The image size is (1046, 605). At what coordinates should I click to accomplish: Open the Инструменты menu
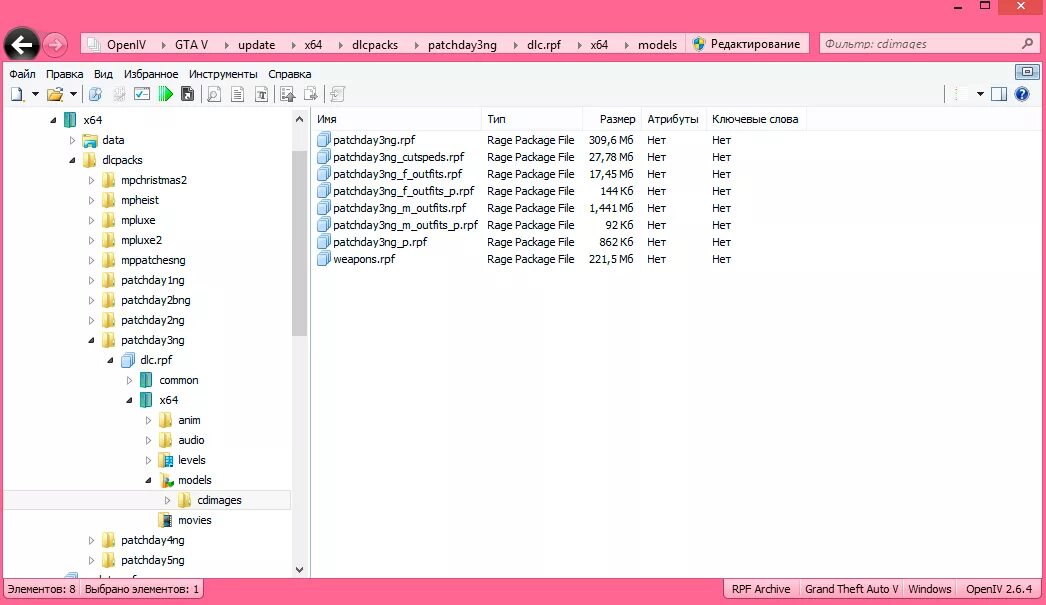click(223, 74)
